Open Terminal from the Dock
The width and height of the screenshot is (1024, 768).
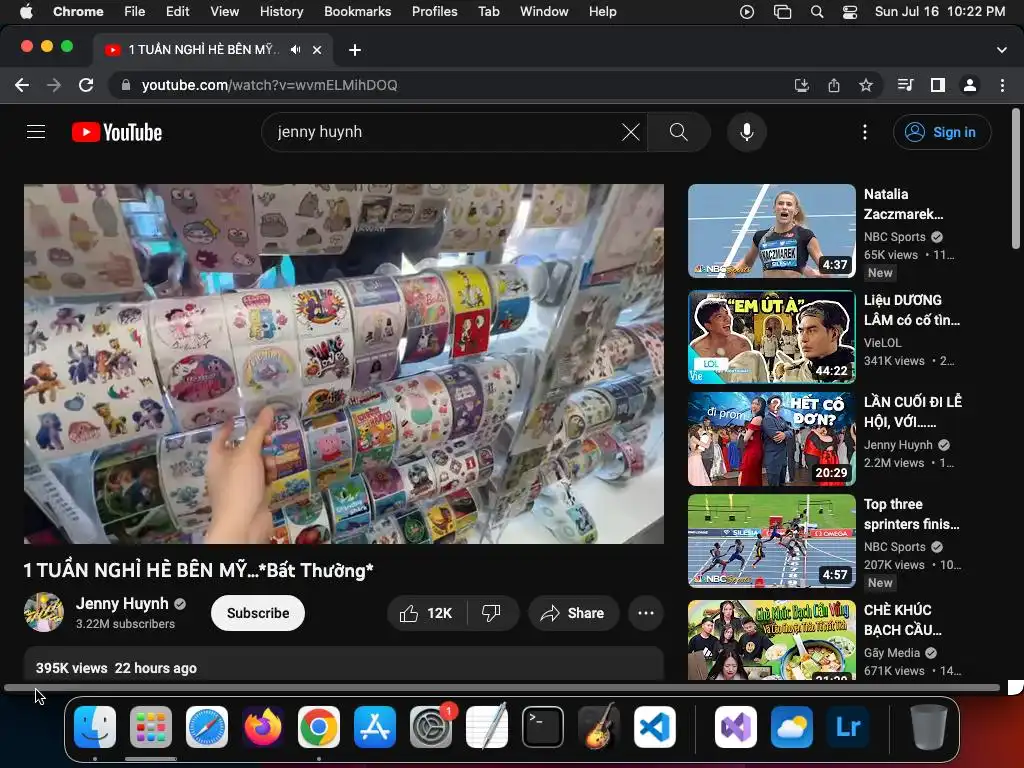point(543,727)
